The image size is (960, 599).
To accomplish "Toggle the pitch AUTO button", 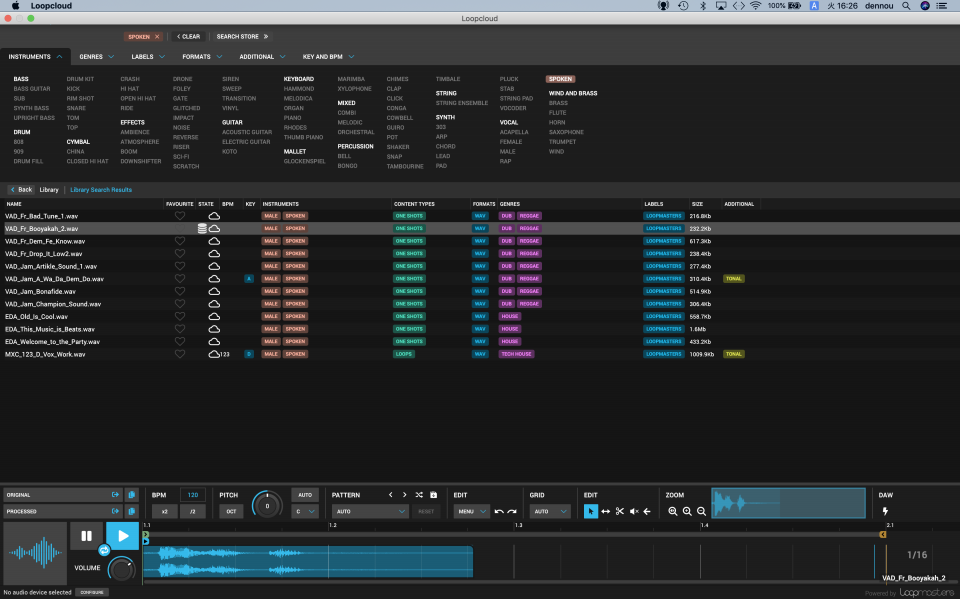I will (x=305, y=495).
